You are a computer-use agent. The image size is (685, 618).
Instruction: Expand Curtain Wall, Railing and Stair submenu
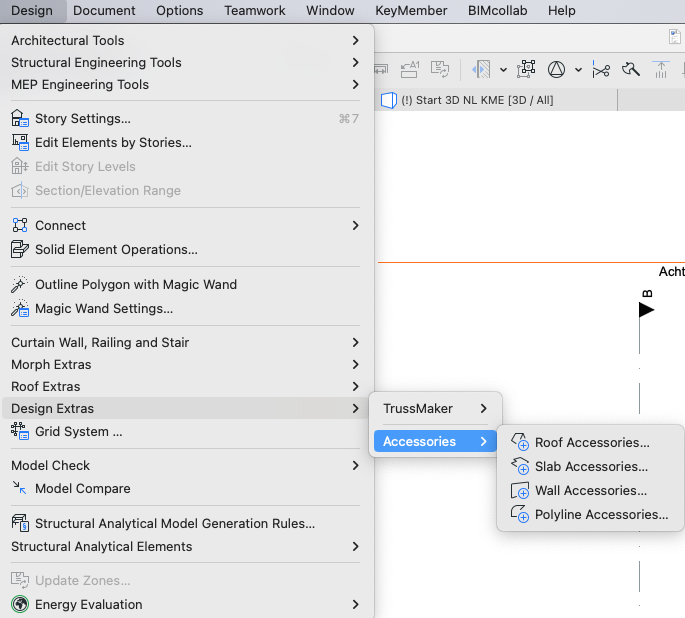click(356, 342)
